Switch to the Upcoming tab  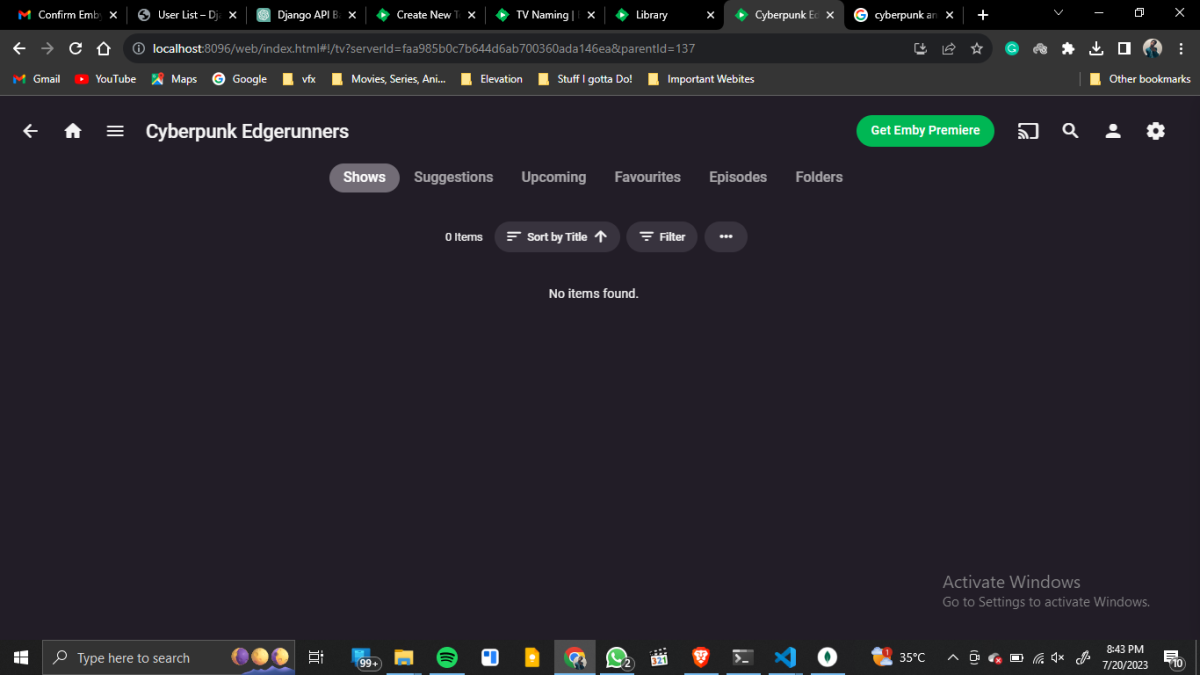tap(553, 177)
